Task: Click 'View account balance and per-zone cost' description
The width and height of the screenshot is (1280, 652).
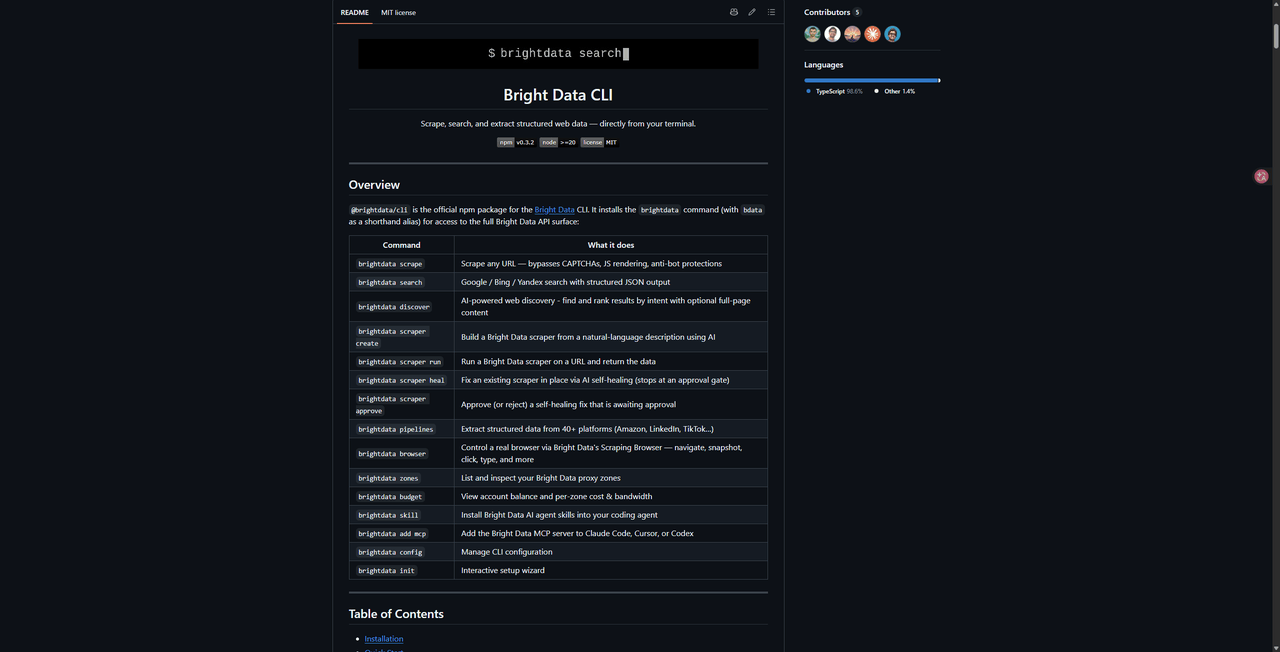Action: (x=557, y=497)
